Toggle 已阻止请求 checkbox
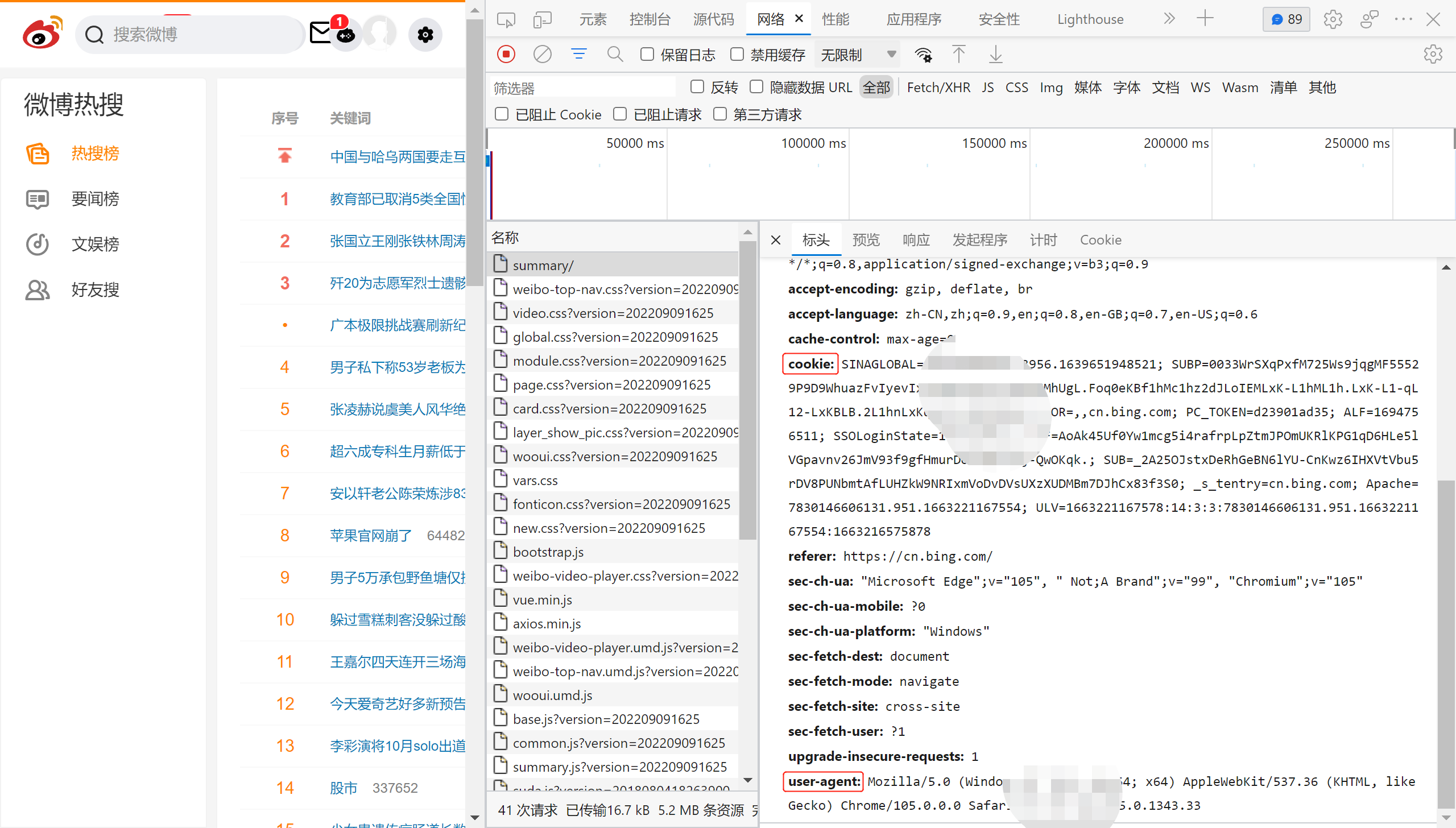 [x=619, y=114]
